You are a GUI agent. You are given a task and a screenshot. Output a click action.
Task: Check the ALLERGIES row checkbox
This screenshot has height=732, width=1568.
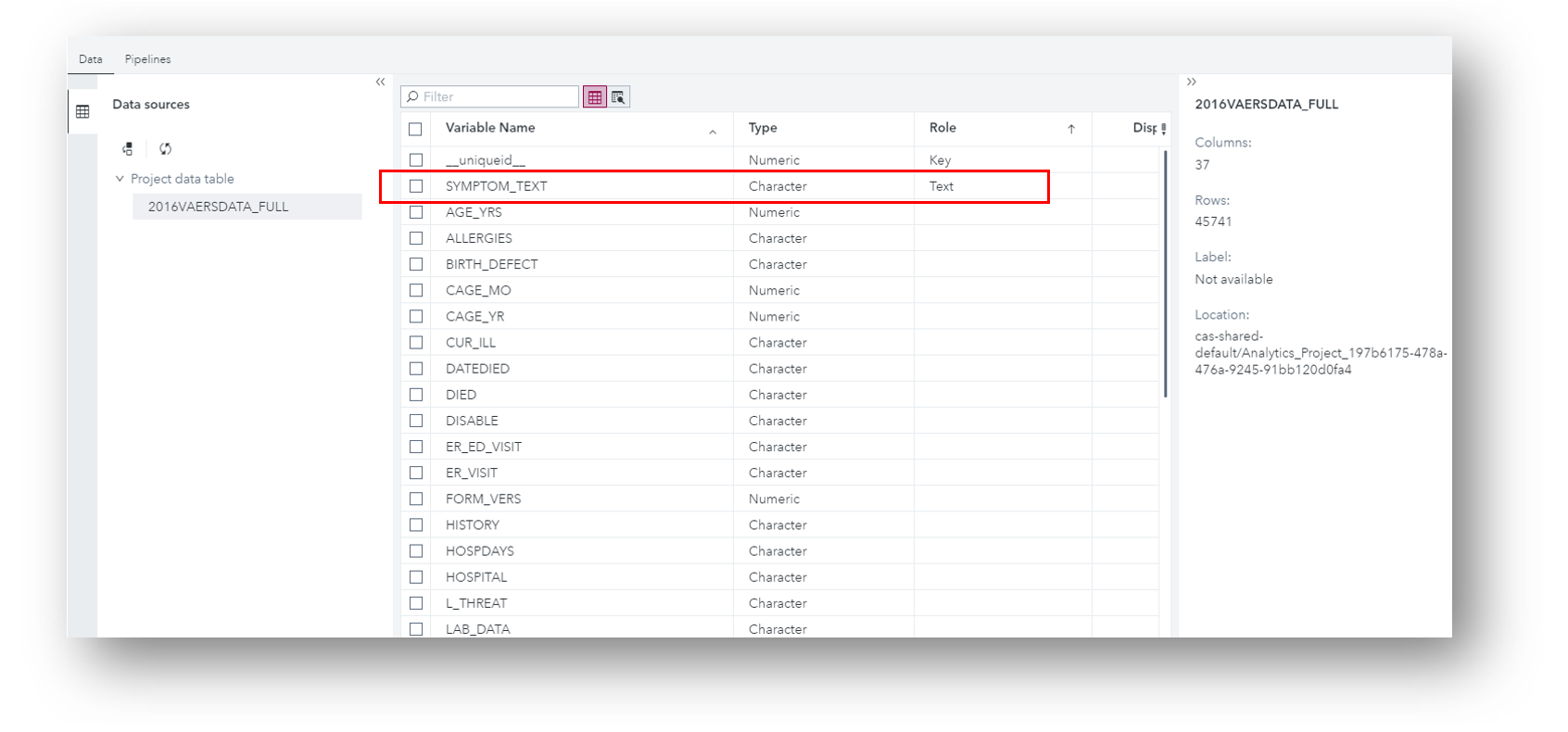pos(416,238)
